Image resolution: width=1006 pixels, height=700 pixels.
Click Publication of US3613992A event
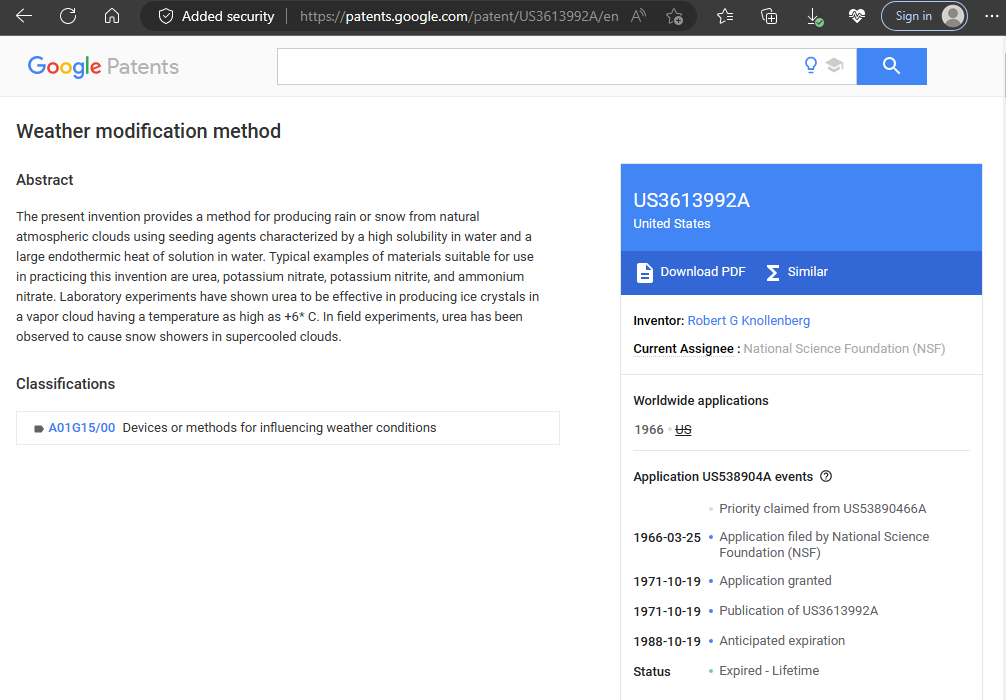click(x=798, y=611)
